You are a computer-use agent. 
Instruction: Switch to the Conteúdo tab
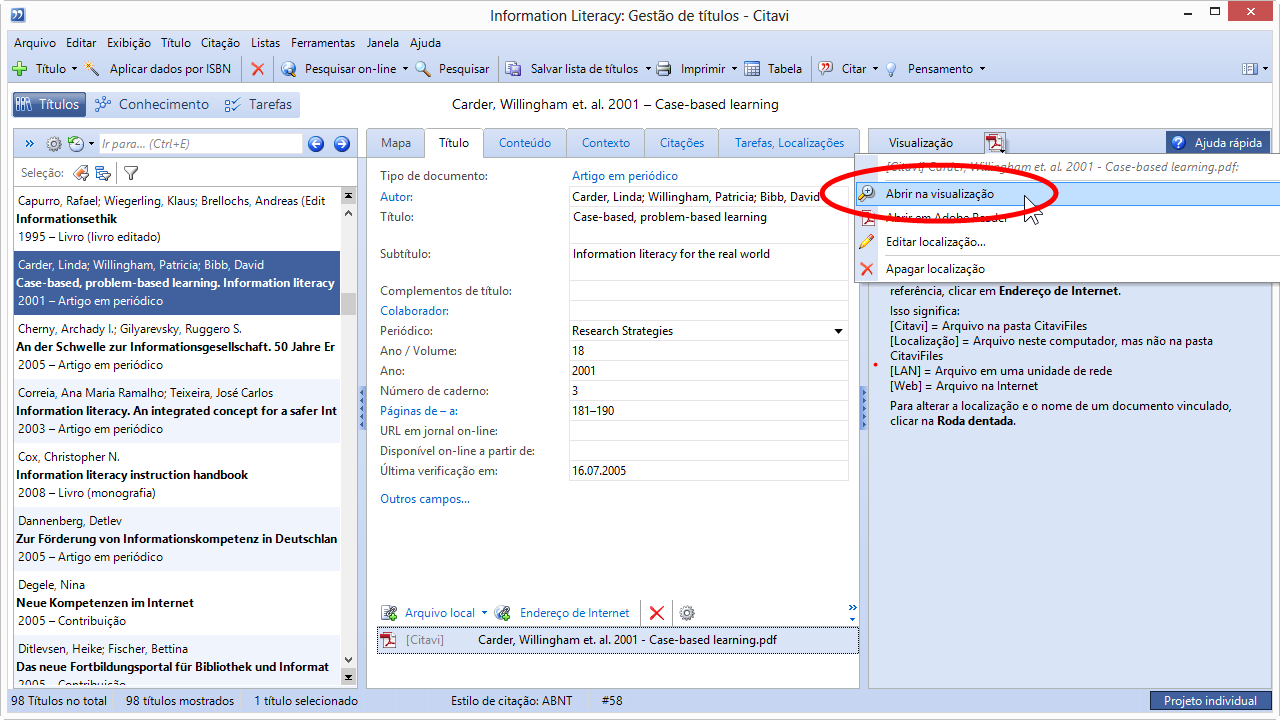525,143
